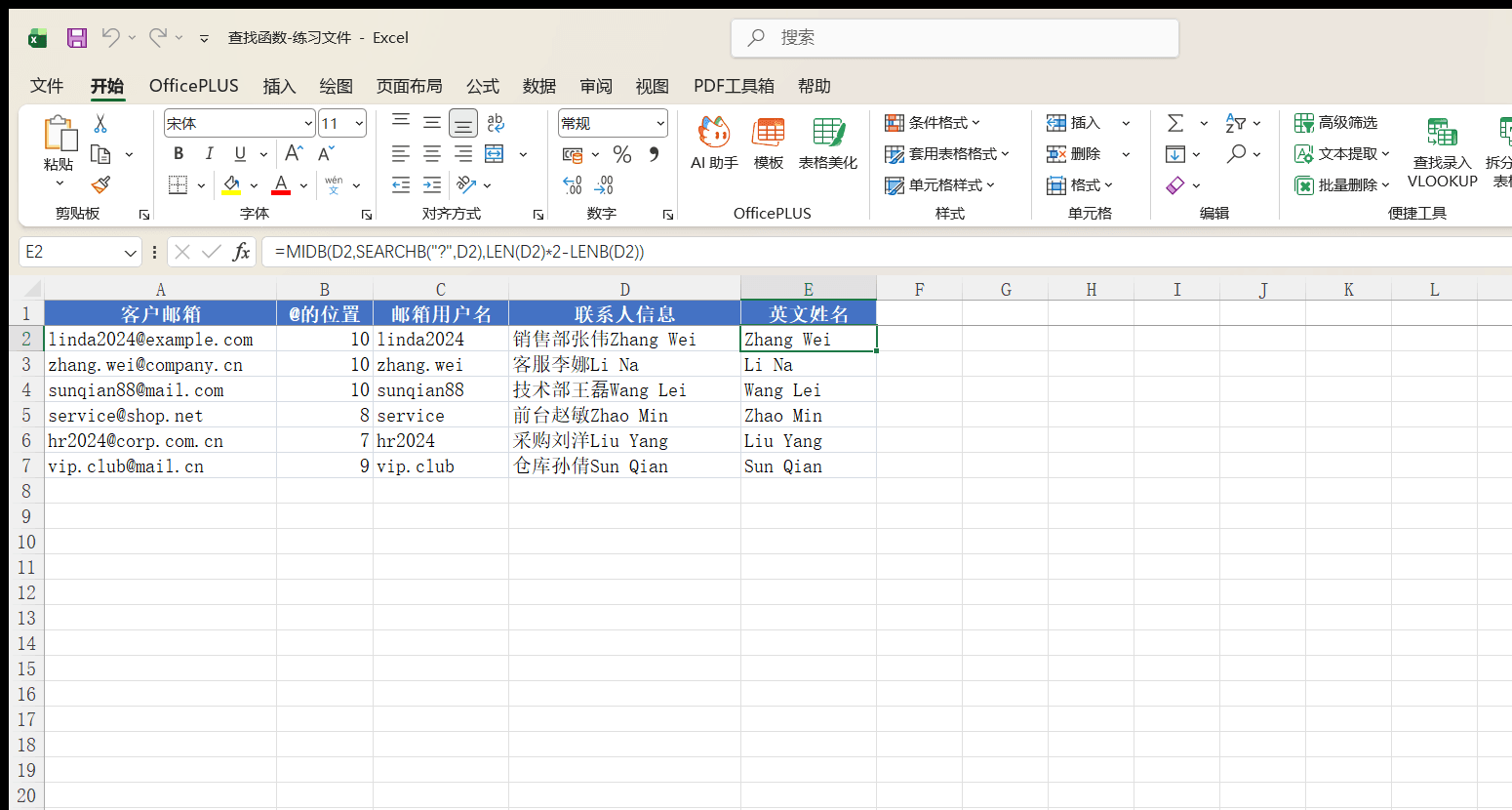Expand the 条件格式 conditional formatting menu
Image resolution: width=1512 pixels, height=810 pixels.
pyautogui.click(x=933, y=123)
